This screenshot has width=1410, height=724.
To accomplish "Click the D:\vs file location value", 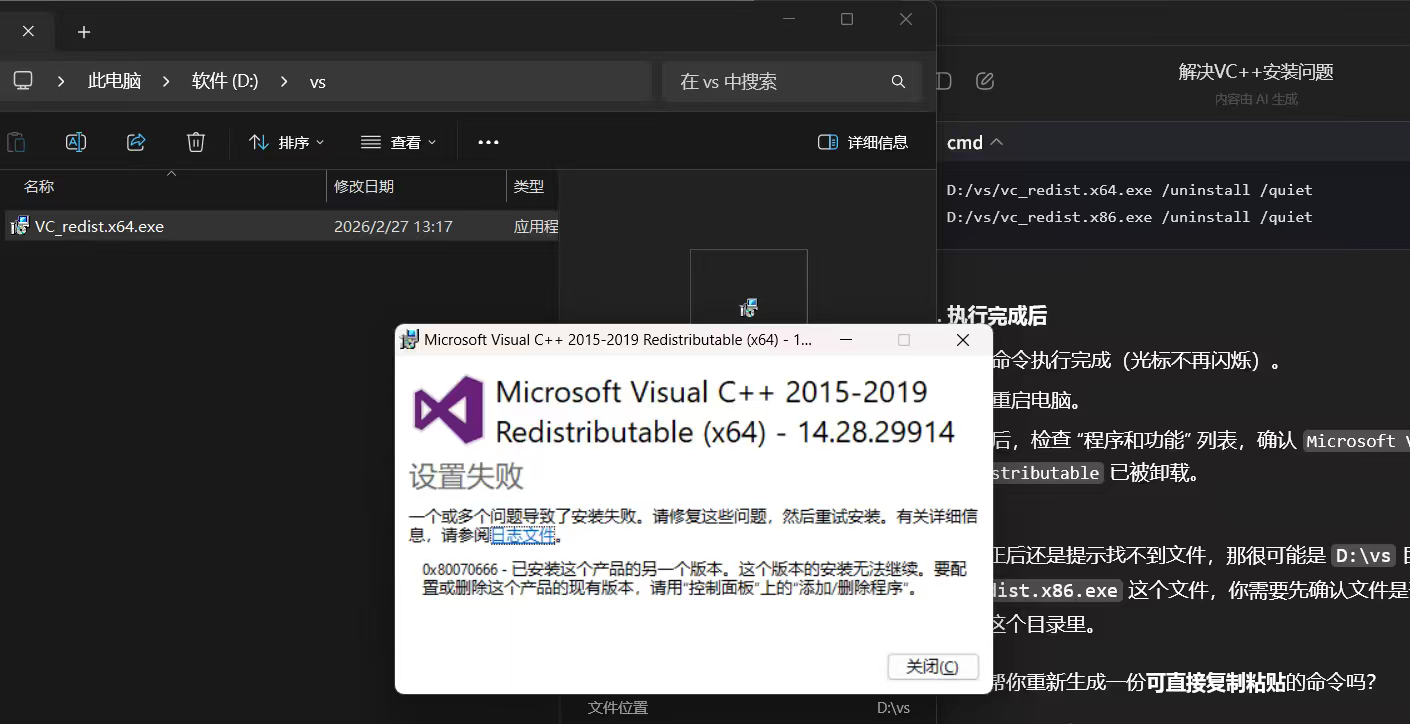I will point(893,708).
